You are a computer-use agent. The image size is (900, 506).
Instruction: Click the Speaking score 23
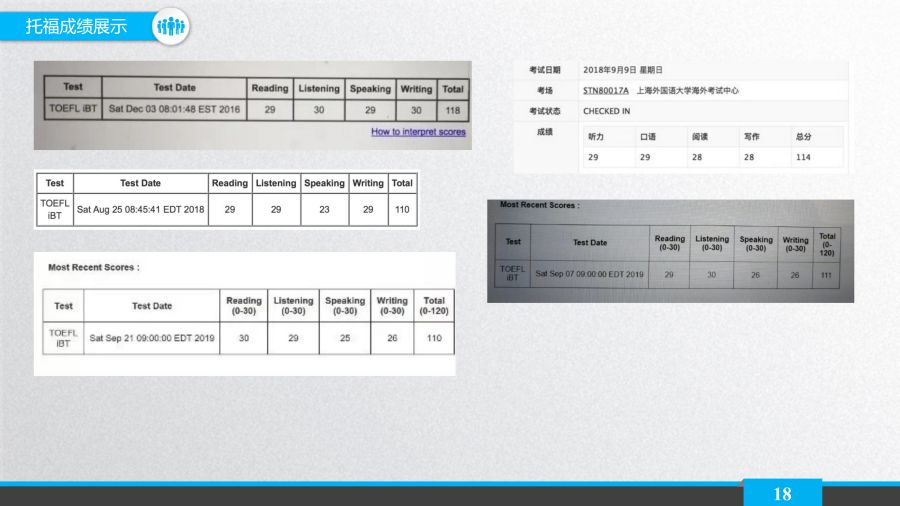(324, 209)
